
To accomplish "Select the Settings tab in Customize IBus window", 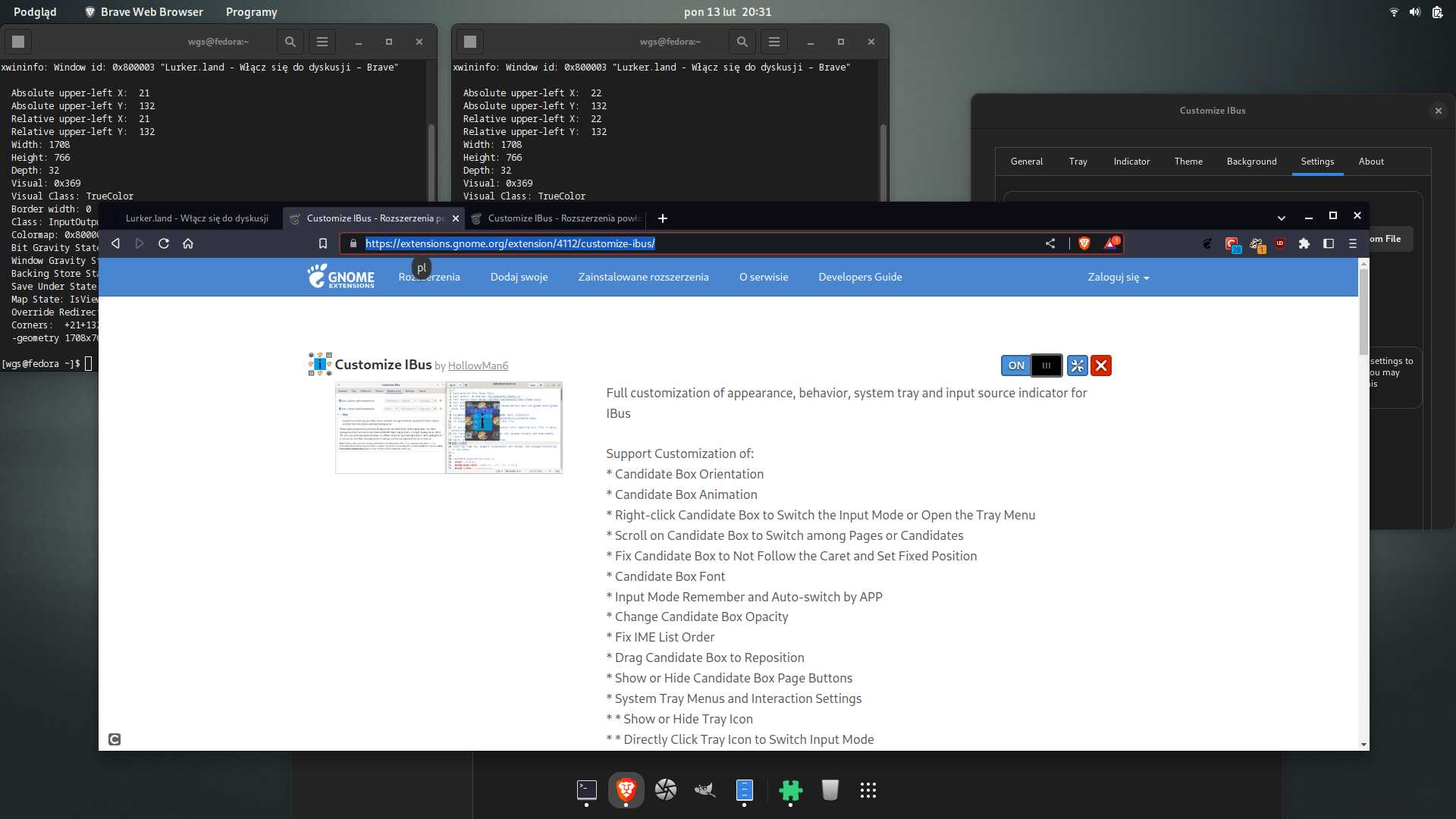I will point(1317,162).
